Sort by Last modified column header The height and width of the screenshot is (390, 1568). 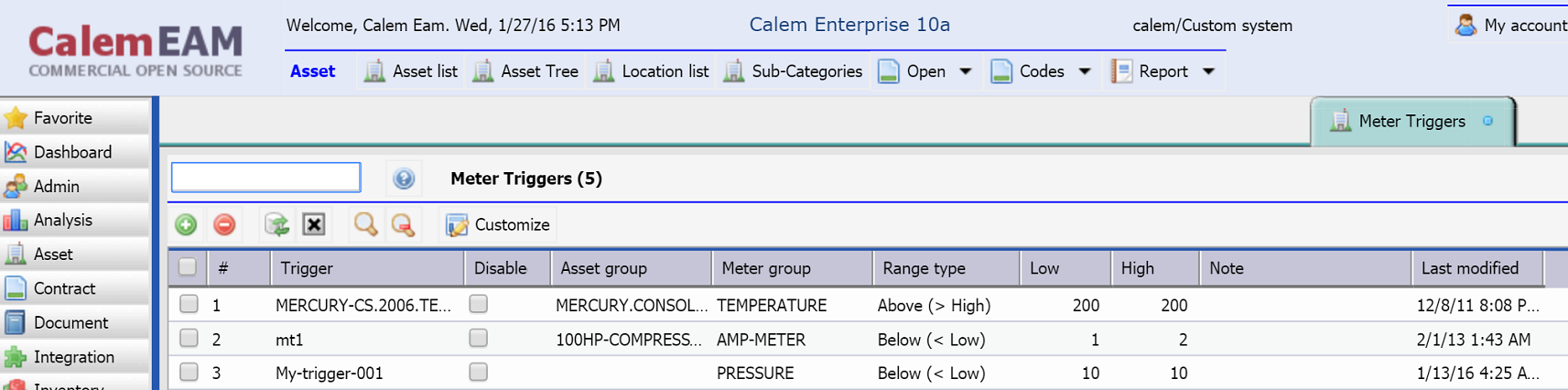(1478, 268)
